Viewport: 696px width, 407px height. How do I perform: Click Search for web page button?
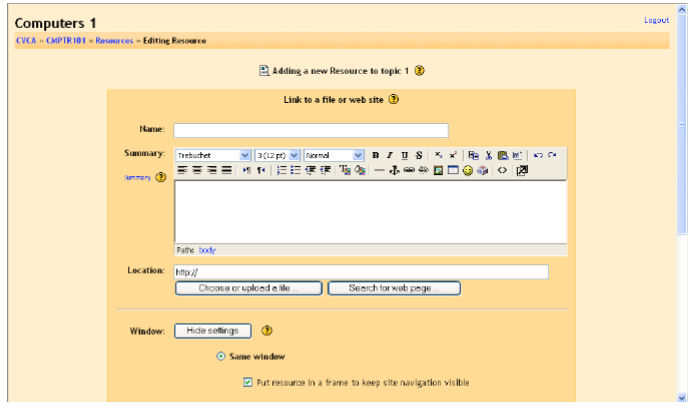395,289
